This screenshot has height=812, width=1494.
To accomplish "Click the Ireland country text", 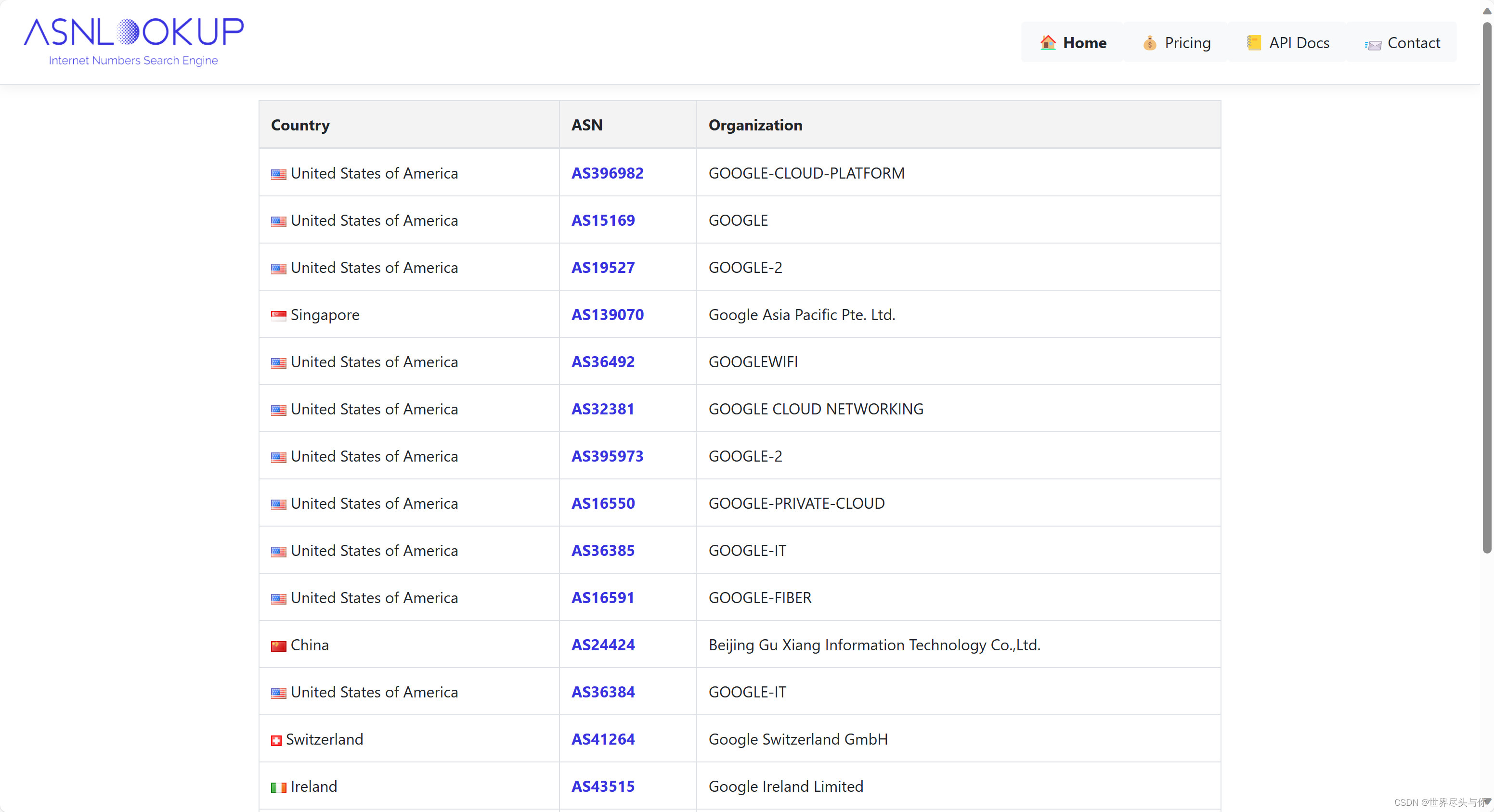I will tap(314, 786).
